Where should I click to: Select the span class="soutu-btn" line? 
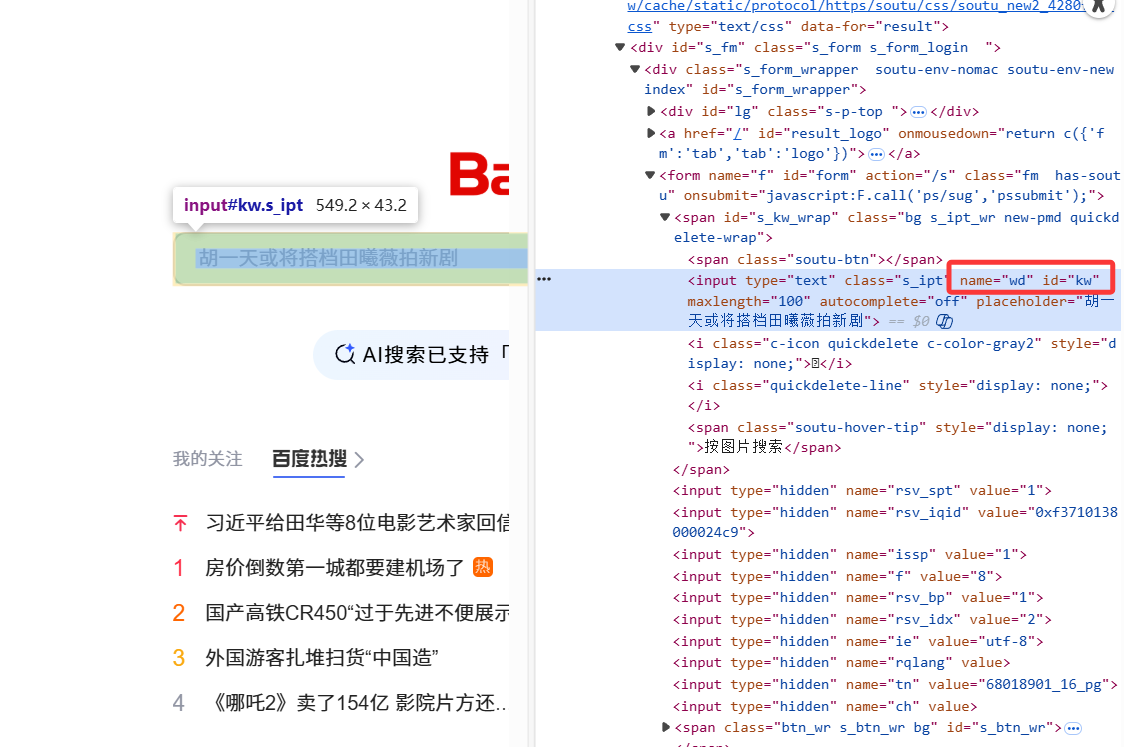815,260
